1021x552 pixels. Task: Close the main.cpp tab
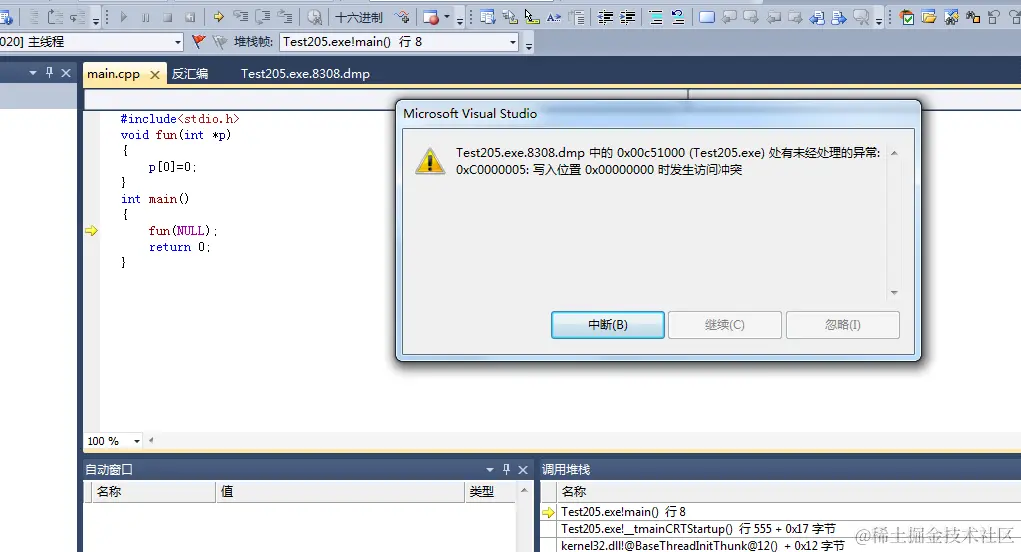pos(155,75)
